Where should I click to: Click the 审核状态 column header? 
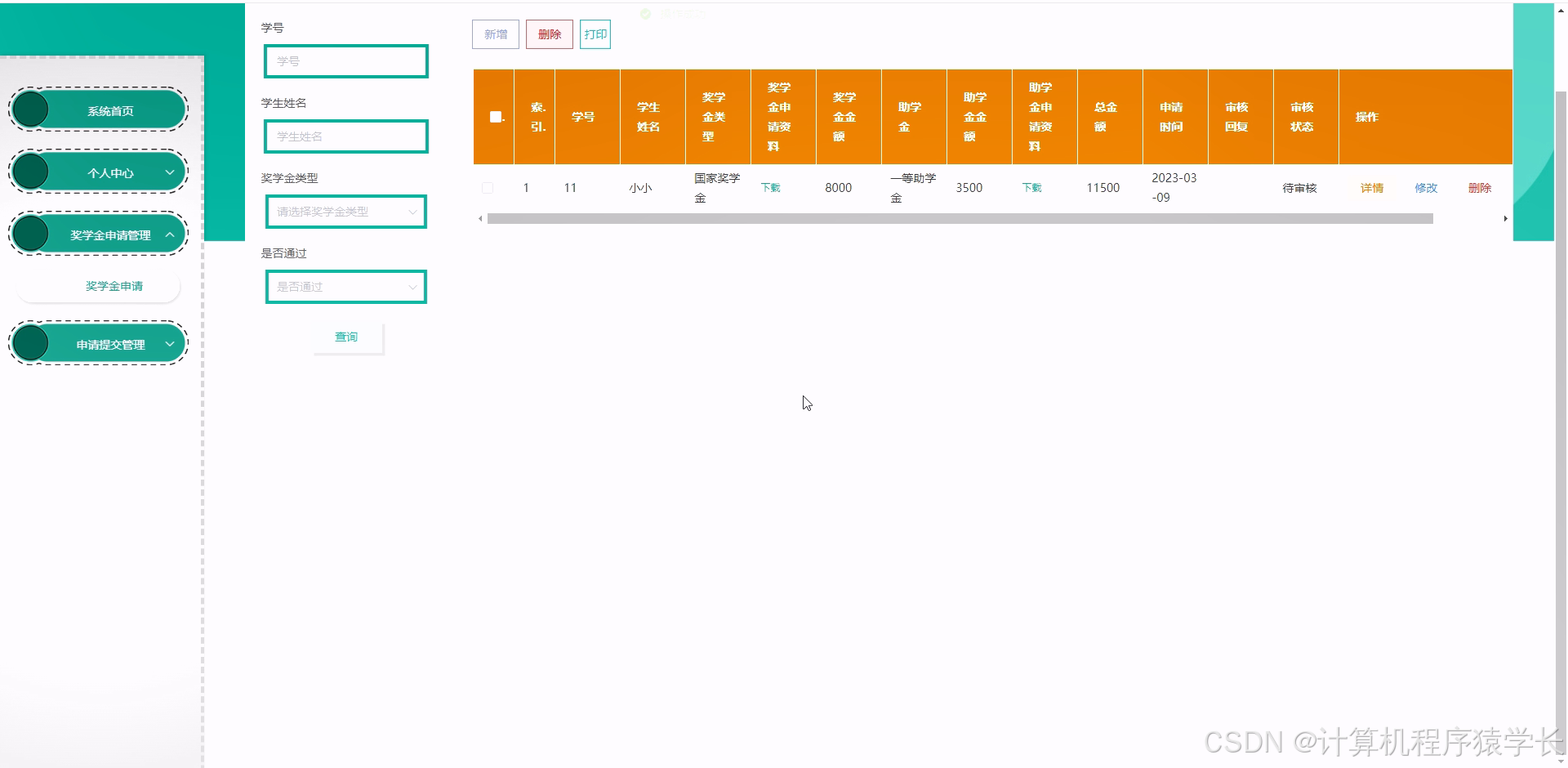tap(1306, 117)
